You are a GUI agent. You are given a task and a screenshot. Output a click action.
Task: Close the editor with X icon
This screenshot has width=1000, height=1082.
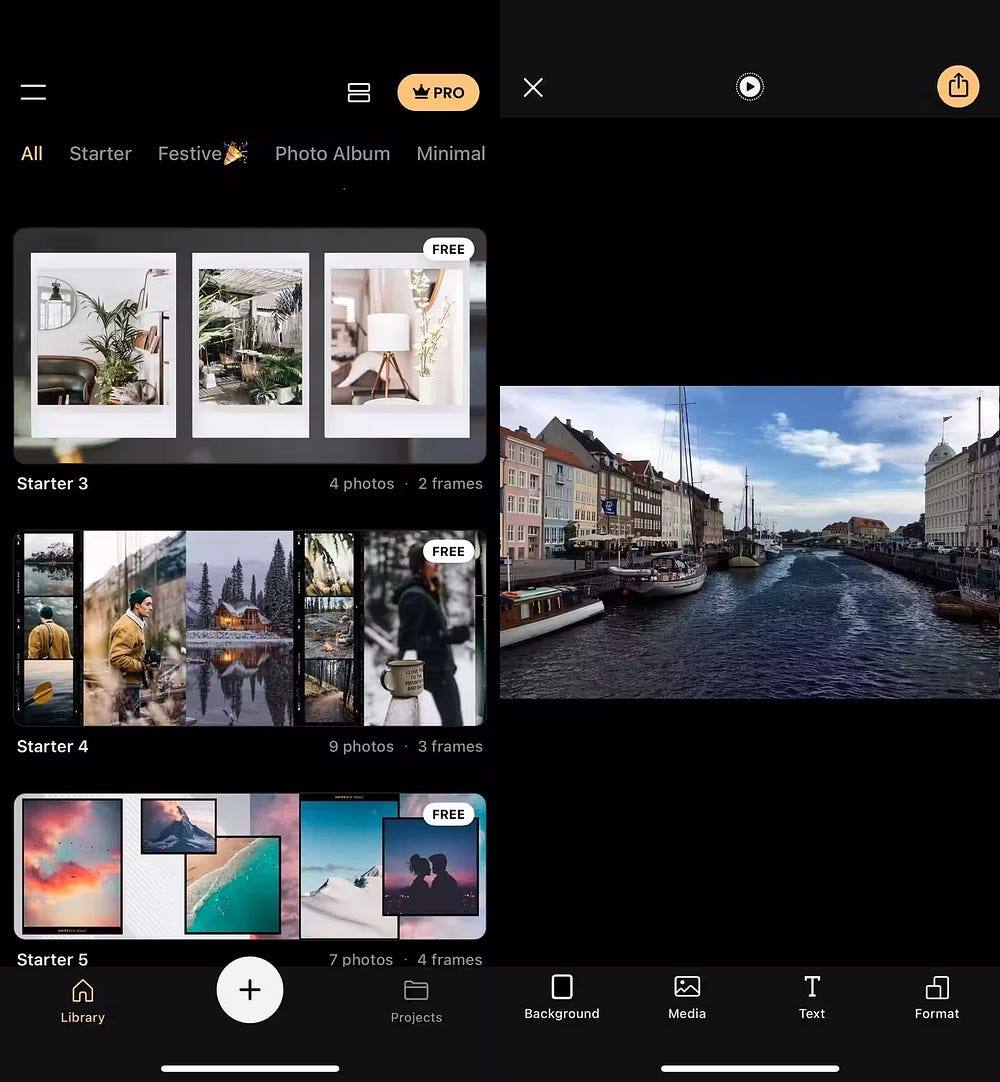533,88
